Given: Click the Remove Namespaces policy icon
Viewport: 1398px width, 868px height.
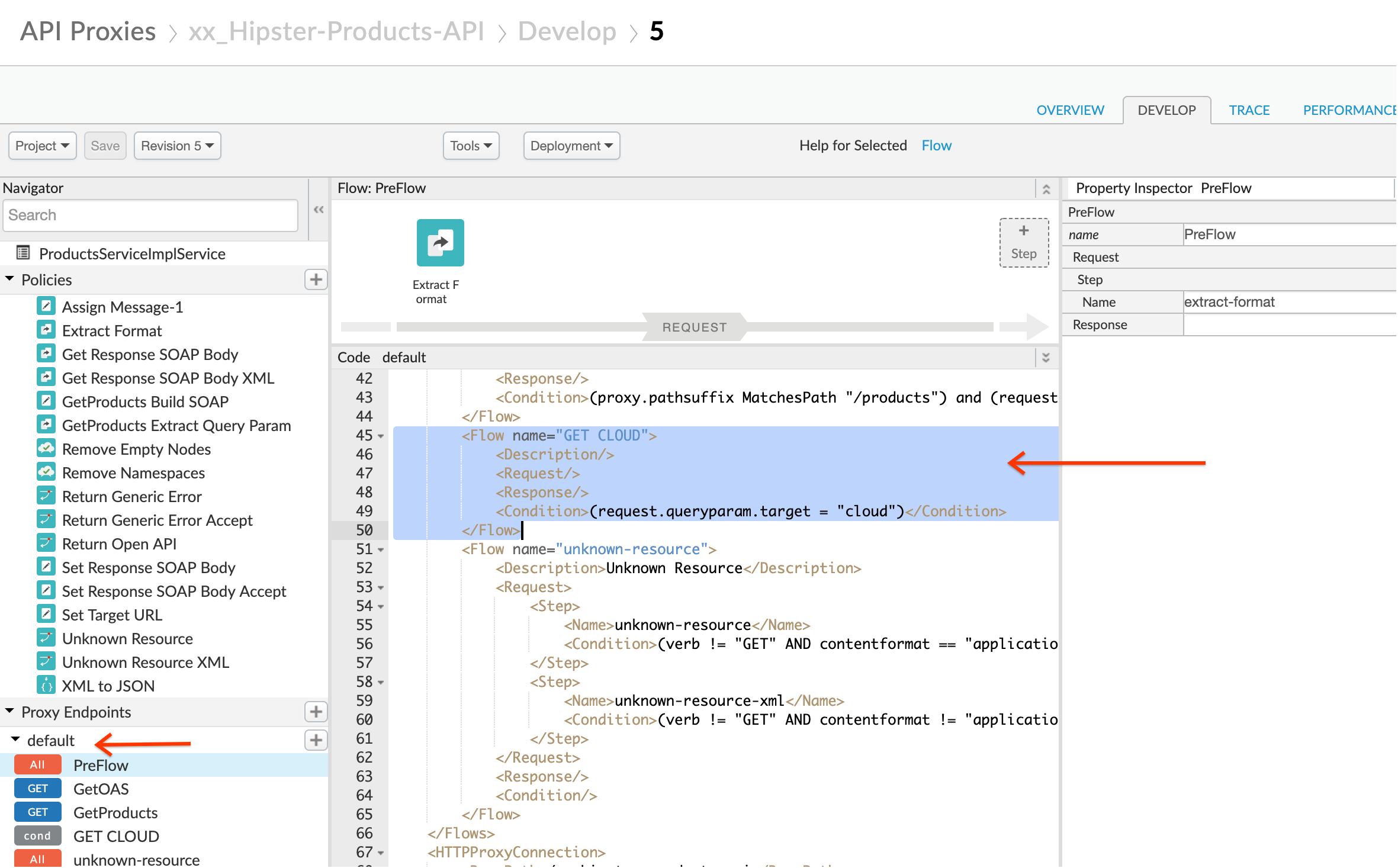Looking at the screenshot, I should pos(46,472).
